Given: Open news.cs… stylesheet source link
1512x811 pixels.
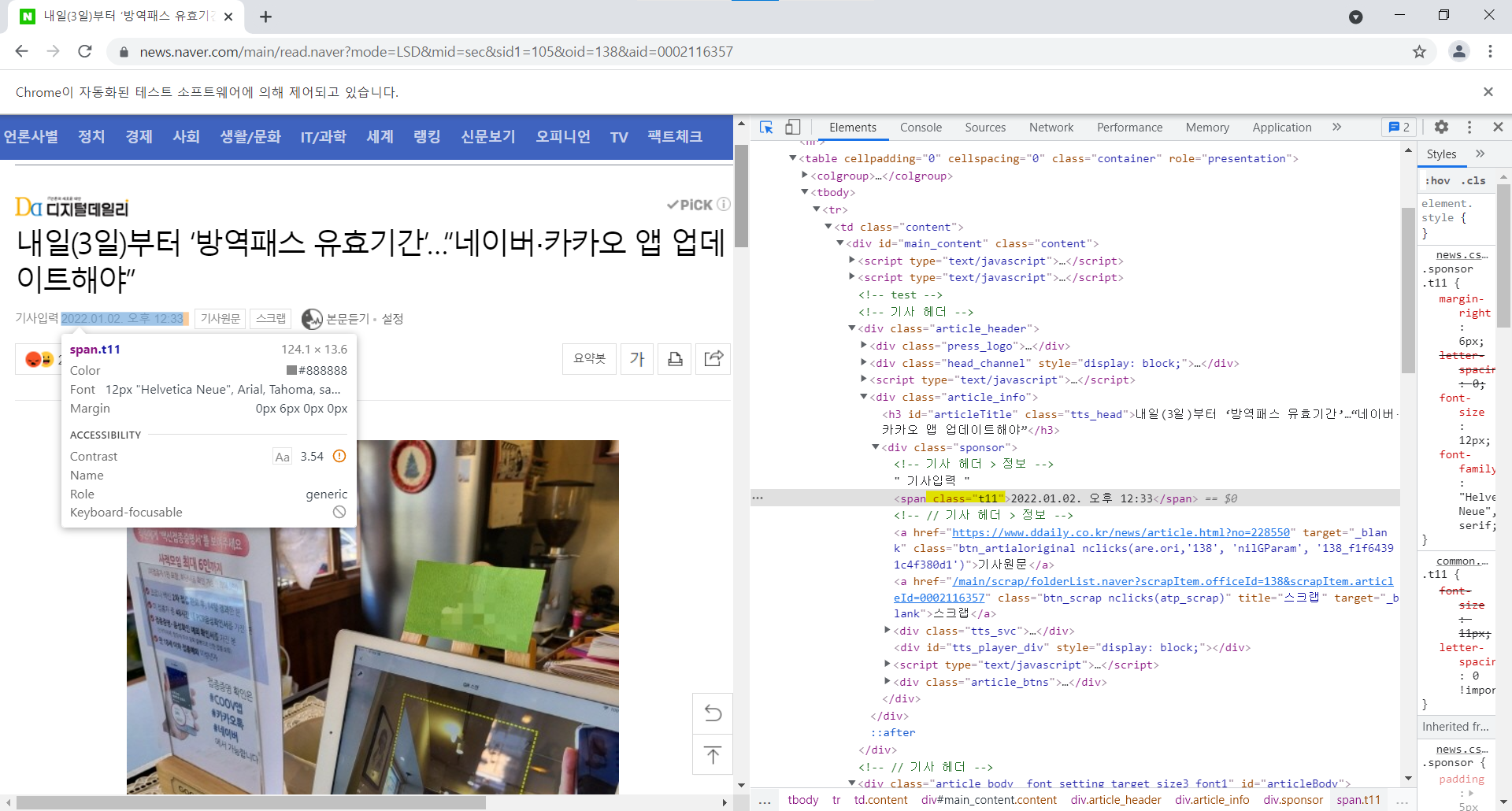Looking at the screenshot, I should click(1462, 254).
